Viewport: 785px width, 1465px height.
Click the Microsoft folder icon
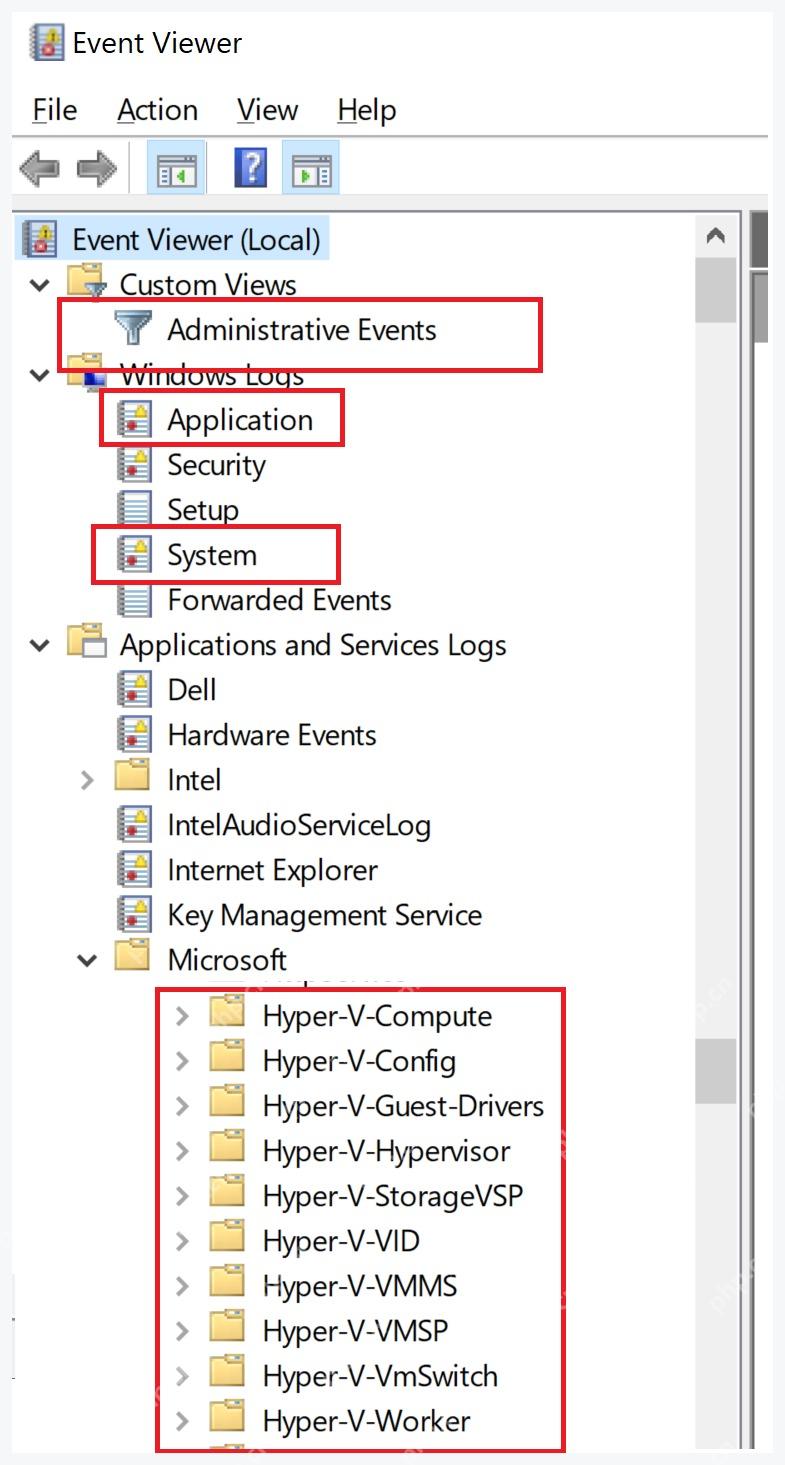click(133, 957)
